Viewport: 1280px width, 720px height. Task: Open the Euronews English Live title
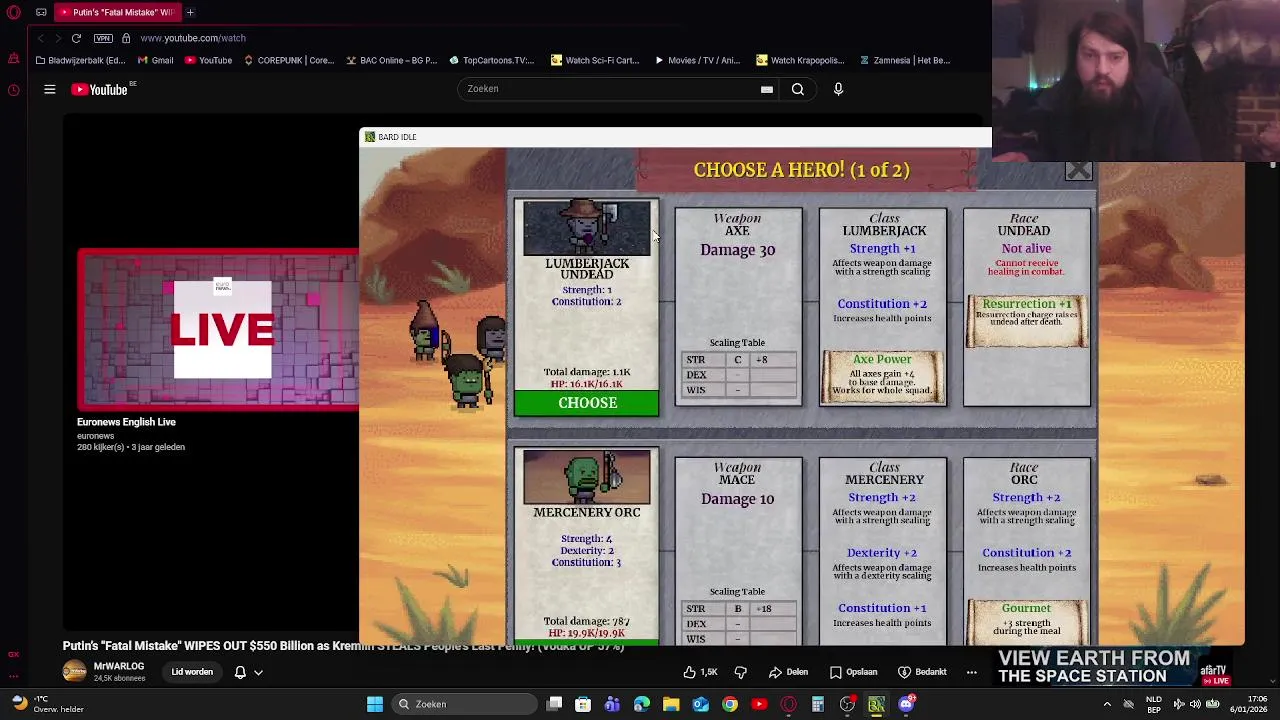pyautogui.click(x=126, y=422)
